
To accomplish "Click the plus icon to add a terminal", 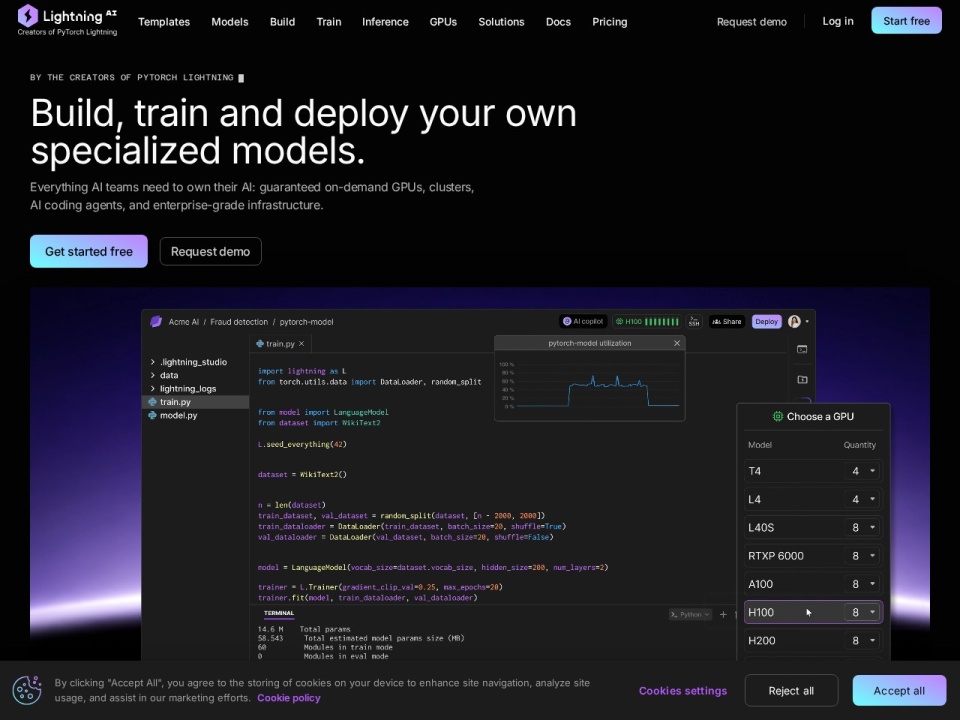I will [723, 614].
